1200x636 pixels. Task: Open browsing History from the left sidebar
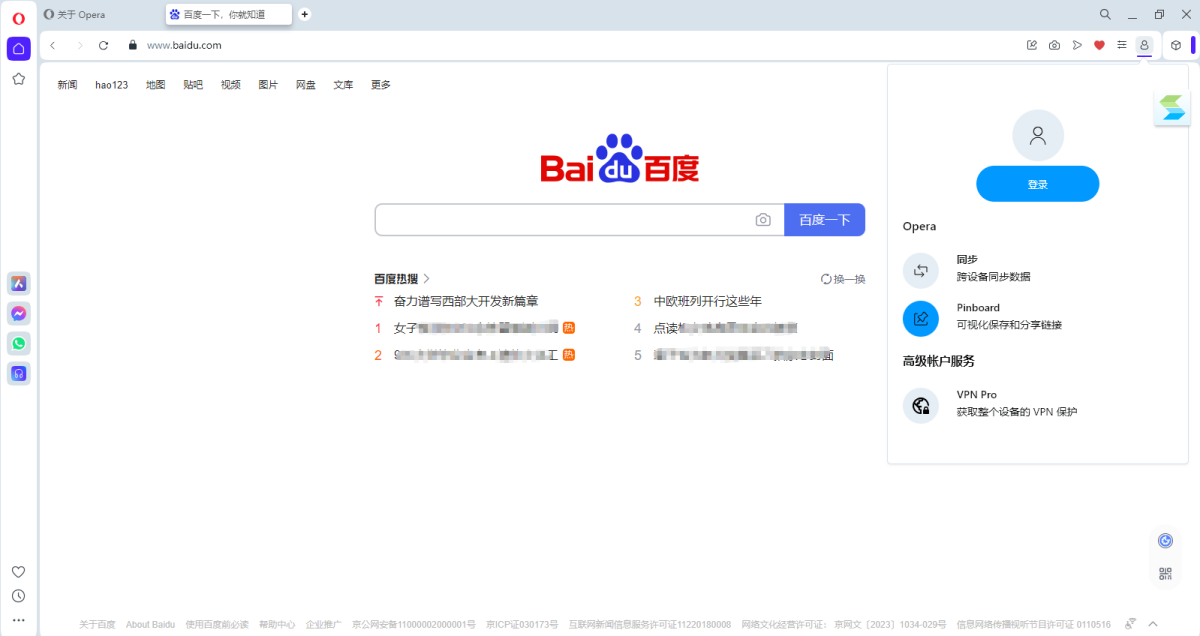tap(18, 595)
